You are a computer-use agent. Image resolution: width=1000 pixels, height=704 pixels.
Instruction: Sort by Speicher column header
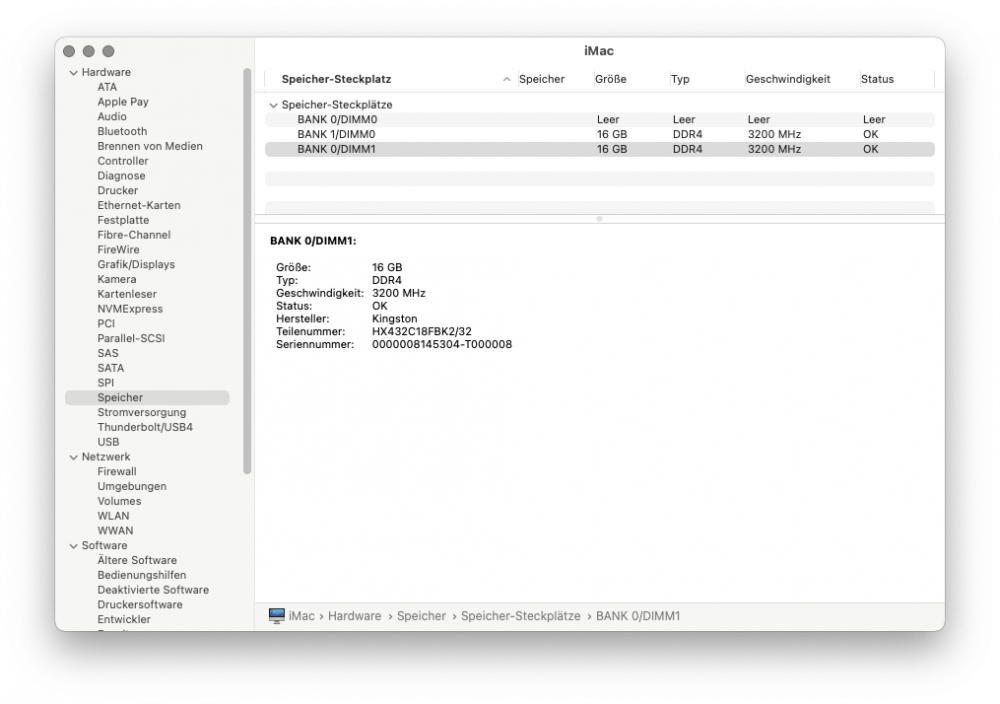541,79
